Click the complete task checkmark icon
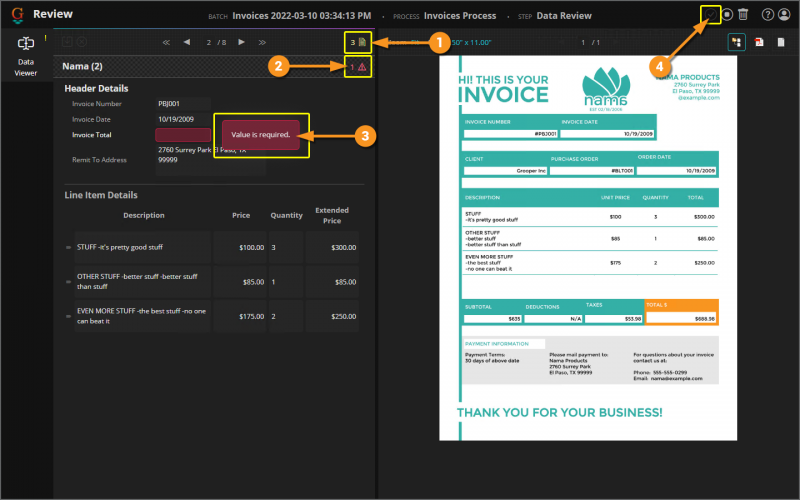This screenshot has width=800, height=500. click(x=711, y=14)
